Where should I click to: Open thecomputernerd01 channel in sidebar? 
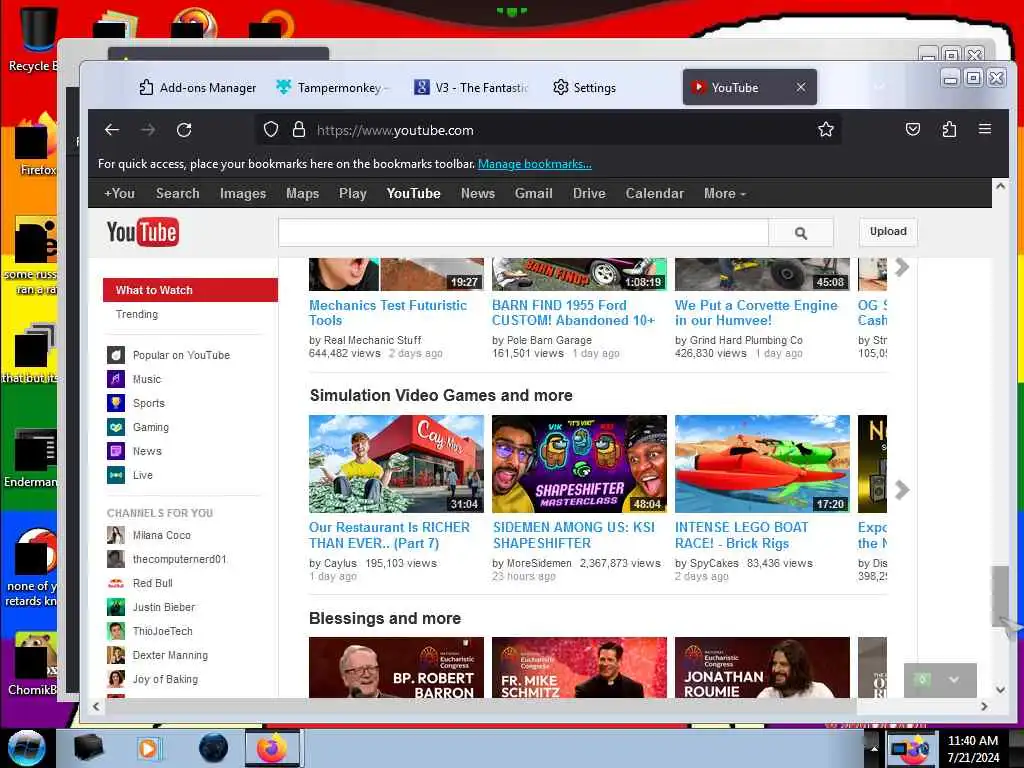180,559
